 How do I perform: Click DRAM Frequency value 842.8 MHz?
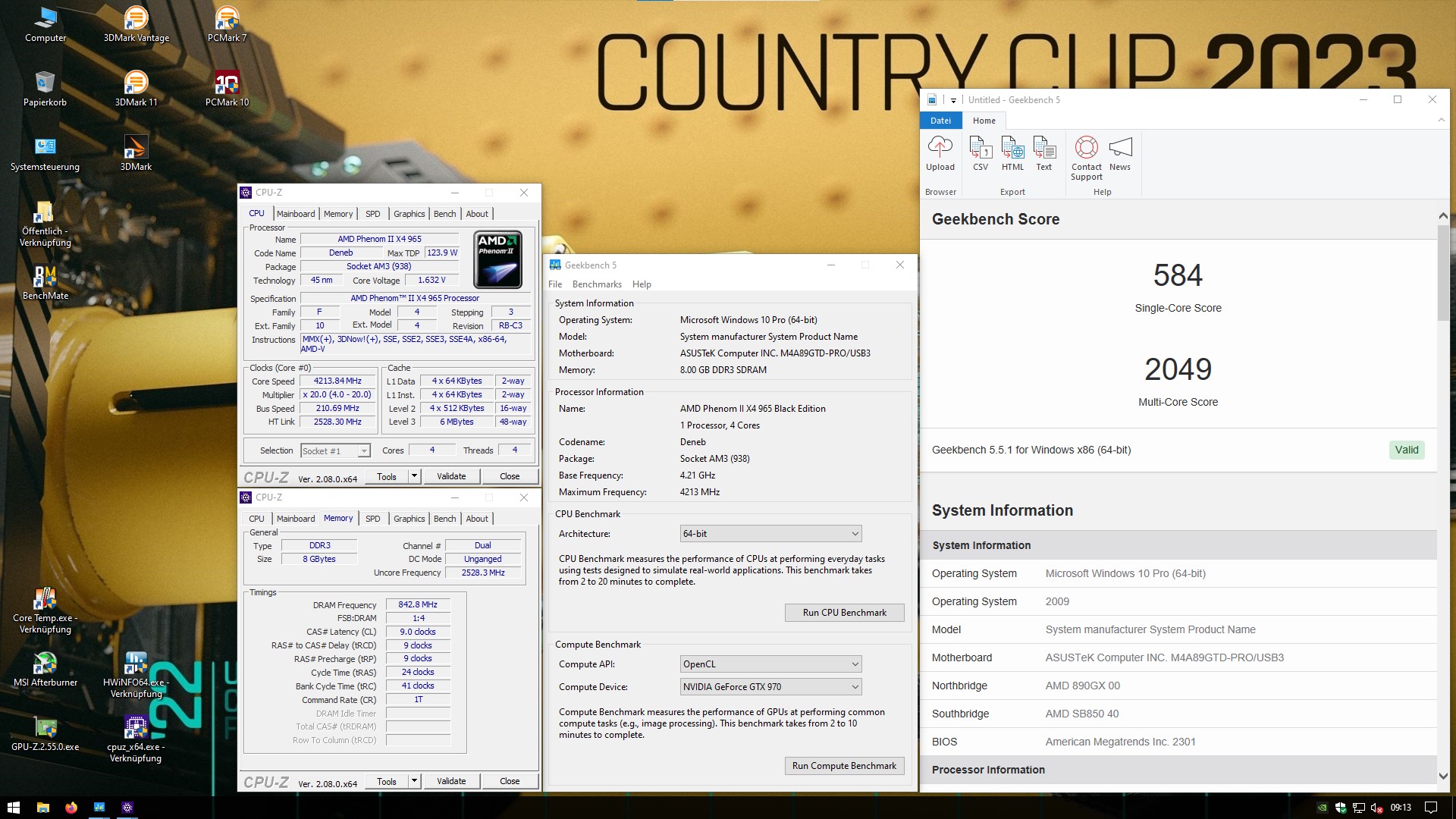click(x=418, y=605)
